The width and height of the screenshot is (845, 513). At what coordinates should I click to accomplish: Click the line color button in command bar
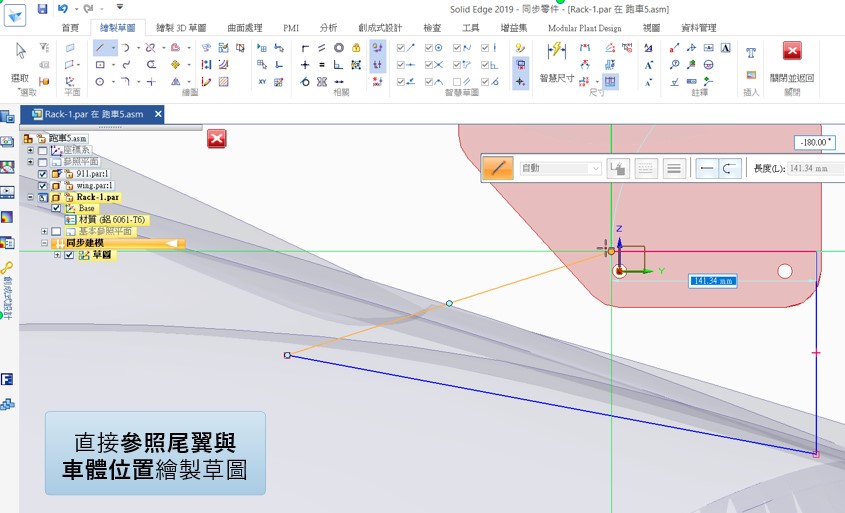click(618, 168)
